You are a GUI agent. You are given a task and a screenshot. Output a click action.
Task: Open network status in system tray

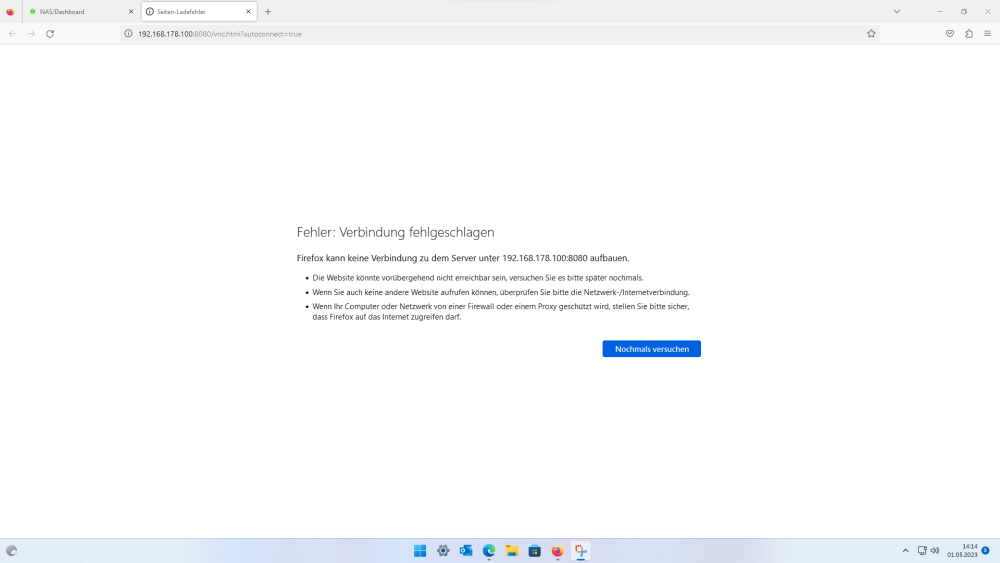tap(922, 551)
